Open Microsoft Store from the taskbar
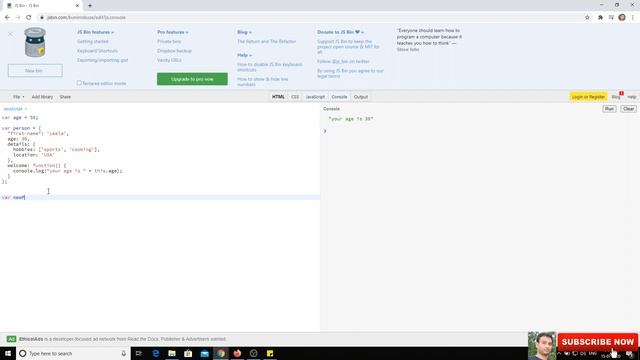 (x=188, y=353)
